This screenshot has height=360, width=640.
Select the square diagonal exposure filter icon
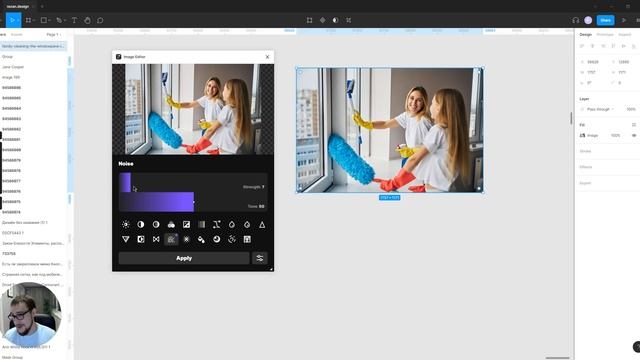tap(187, 224)
